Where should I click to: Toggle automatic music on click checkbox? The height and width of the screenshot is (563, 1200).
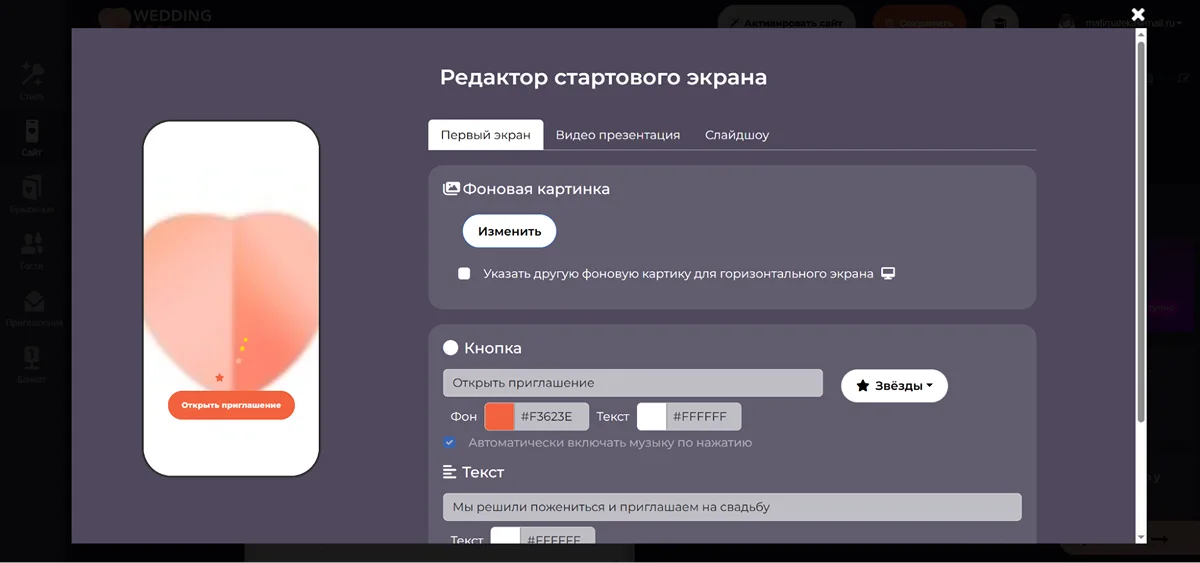(450, 442)
